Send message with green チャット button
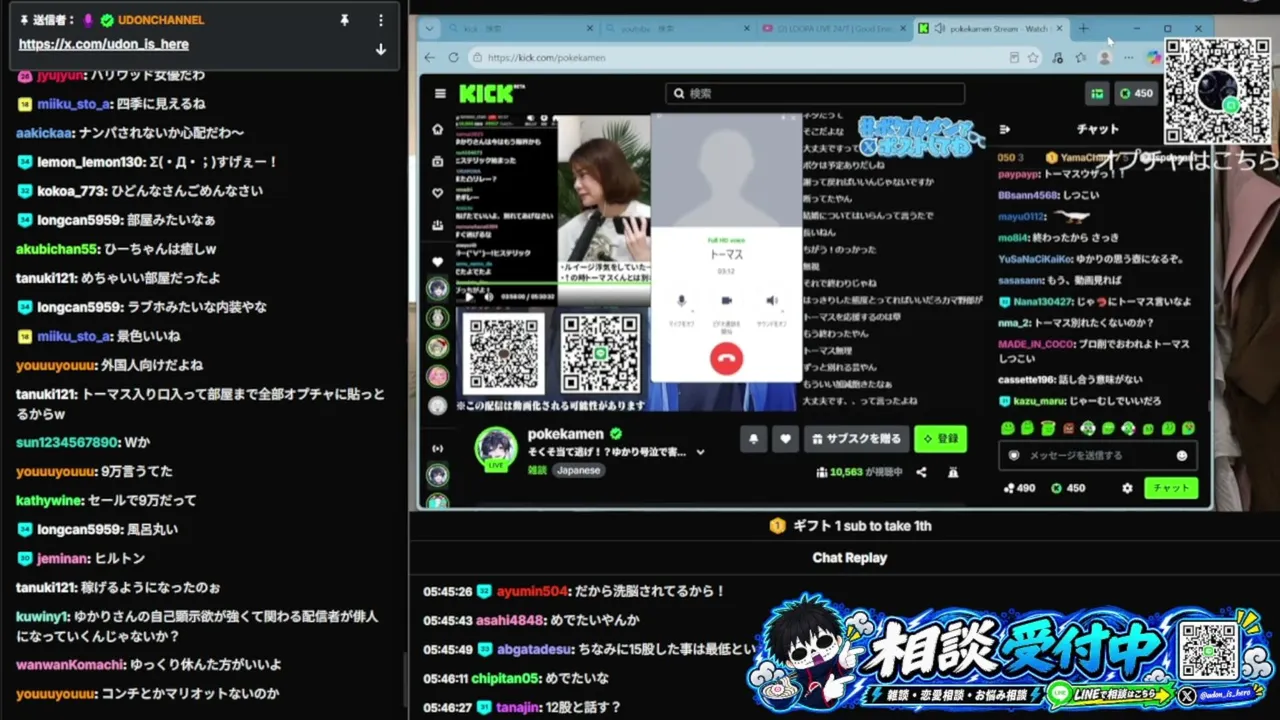The image size is (1280, 720). click(1171, 488)
